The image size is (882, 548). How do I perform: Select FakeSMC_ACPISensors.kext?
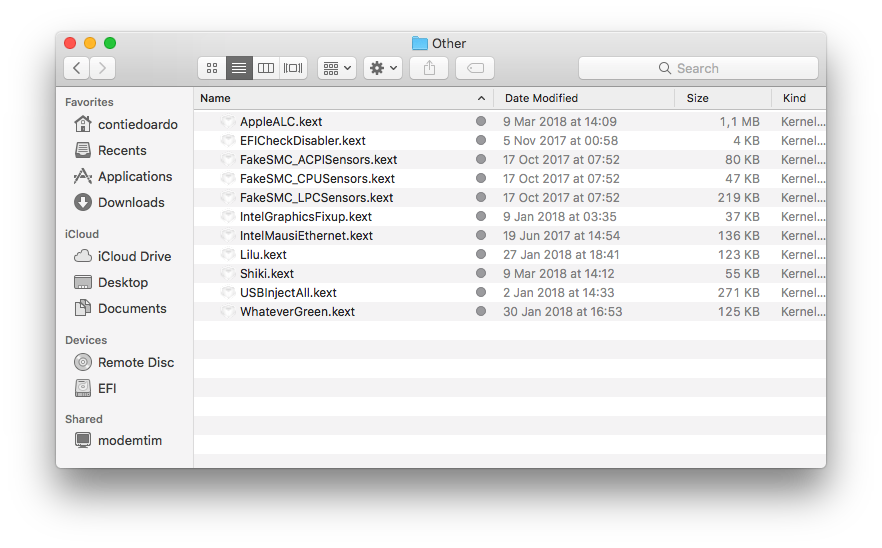click(x=318, y=160)
